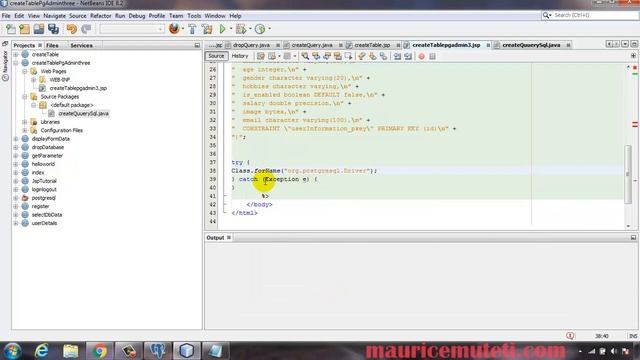The image size is (640, 360).
Task: Click the Redo arrow icon
Action: point(86,29)
